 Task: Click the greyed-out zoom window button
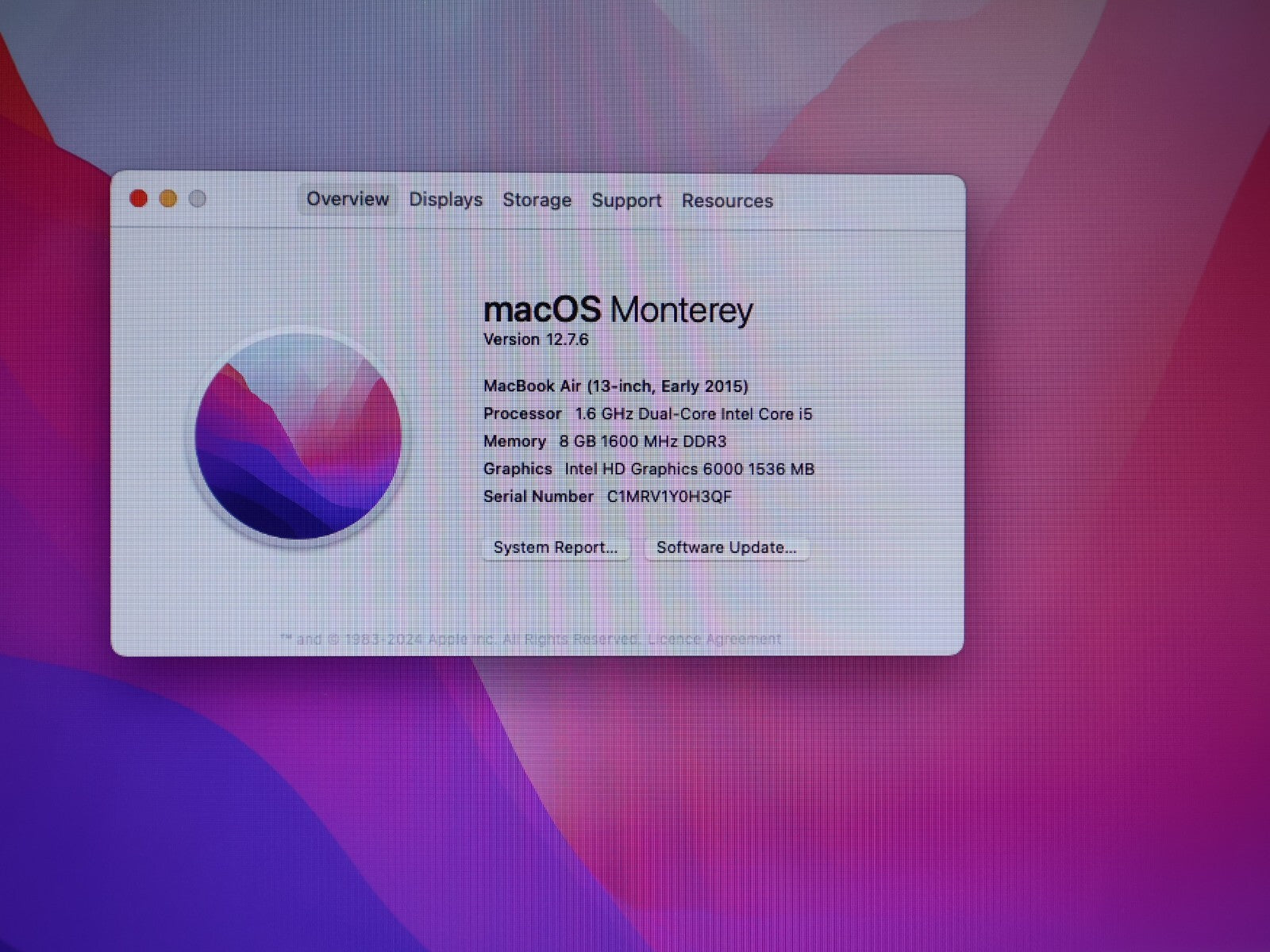[x=198, y=199]
